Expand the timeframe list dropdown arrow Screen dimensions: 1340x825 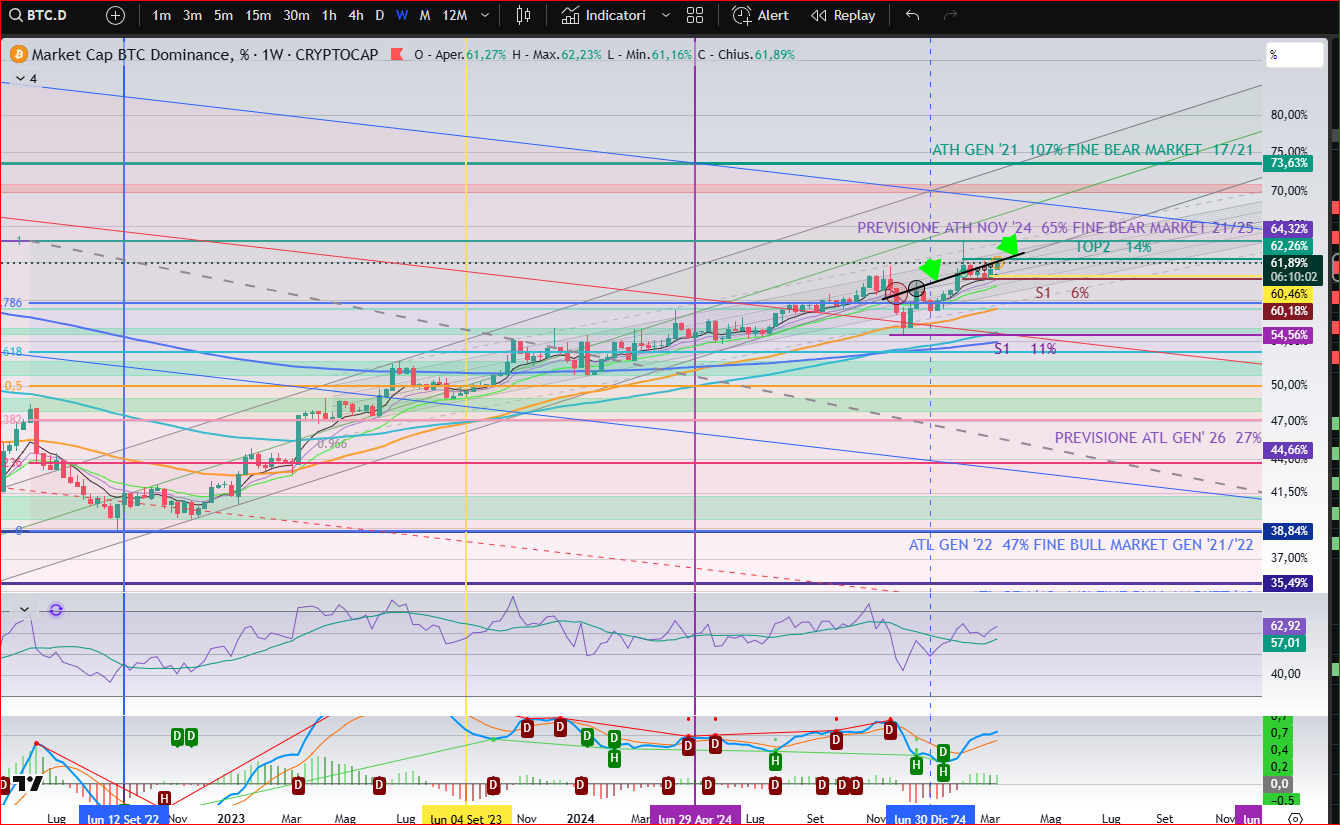point(485,15)
